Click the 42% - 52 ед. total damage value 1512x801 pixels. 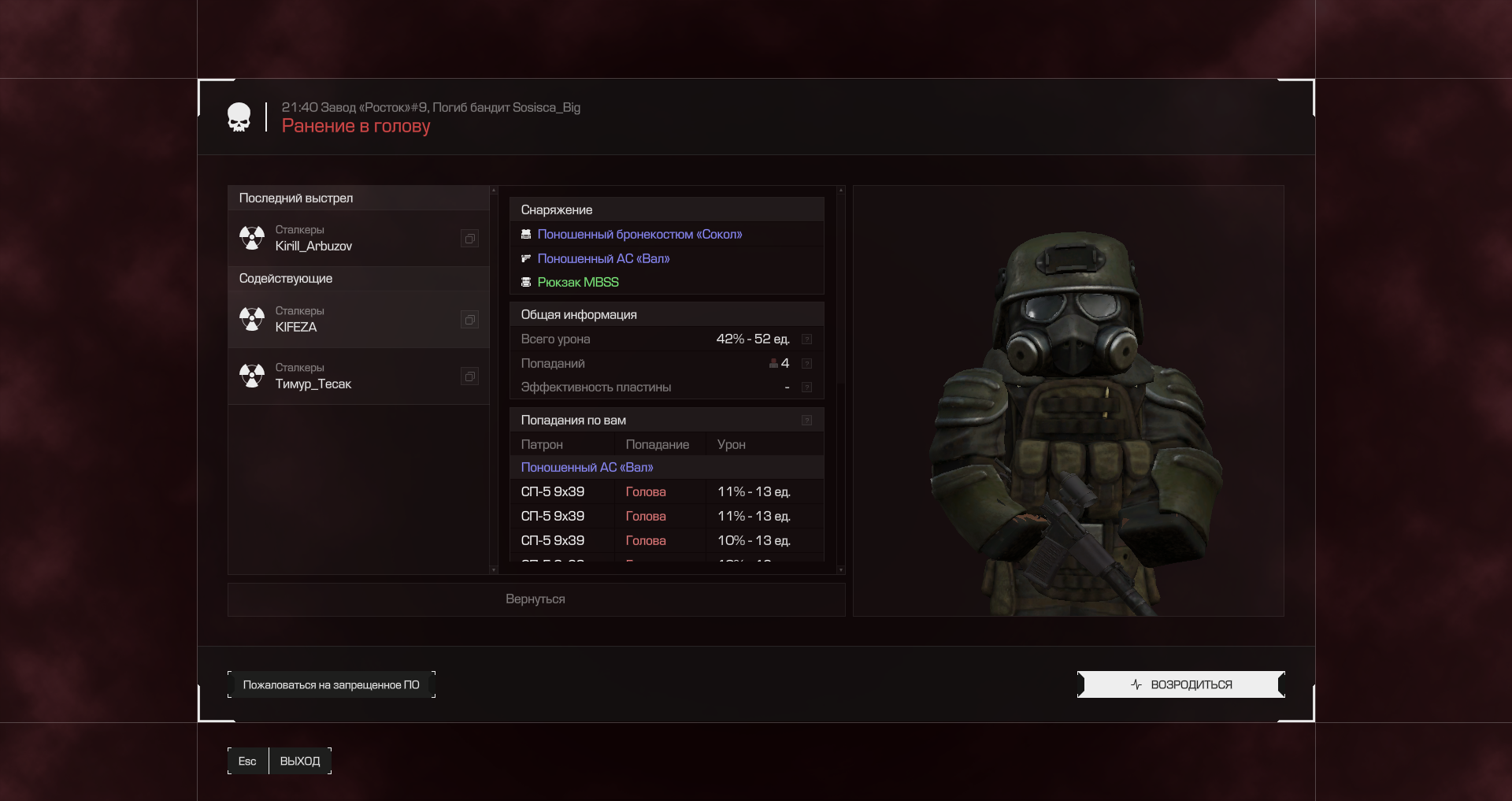[x=752, y=339]
